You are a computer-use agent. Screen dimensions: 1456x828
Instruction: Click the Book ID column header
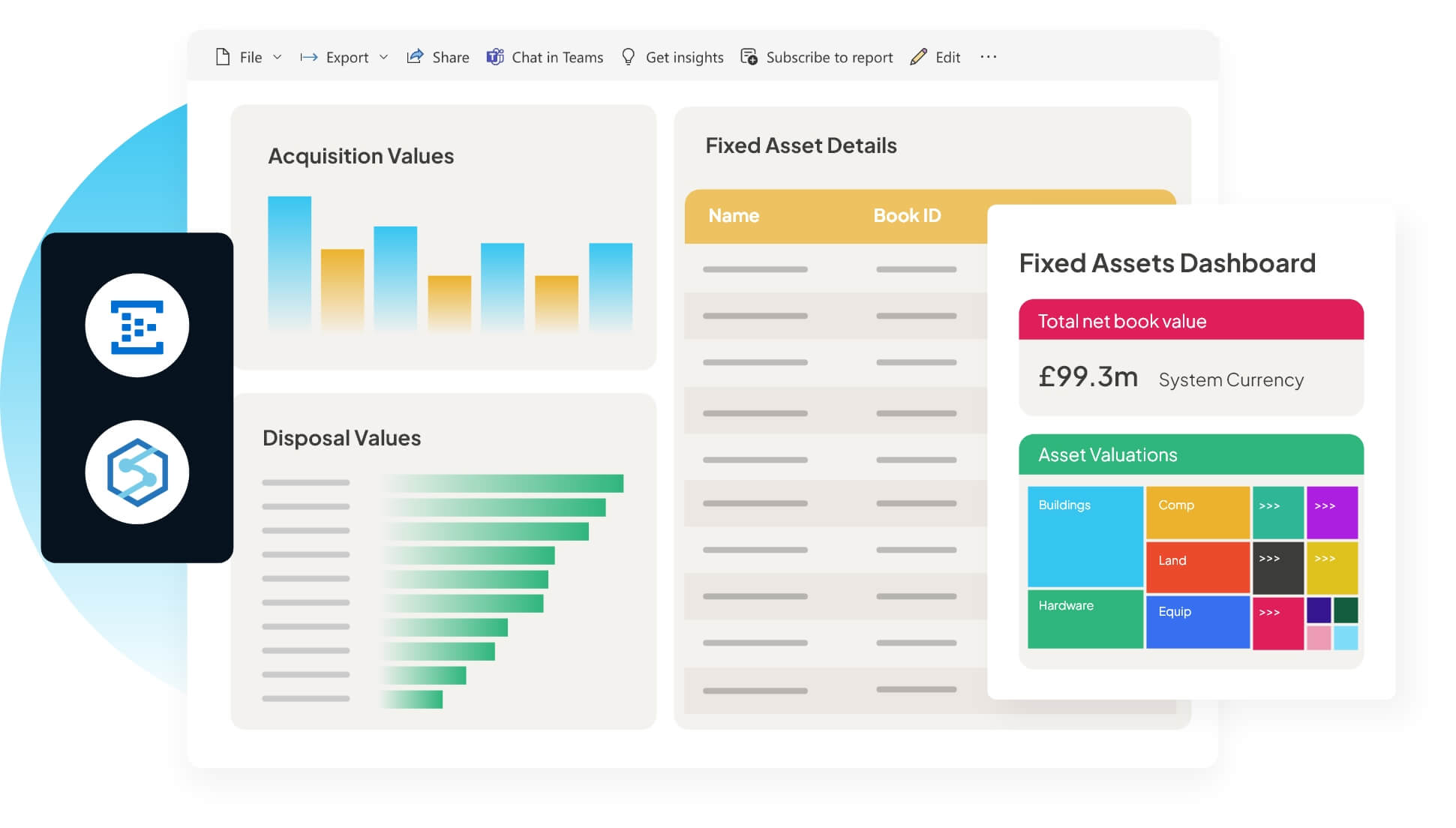coord(906,216)
